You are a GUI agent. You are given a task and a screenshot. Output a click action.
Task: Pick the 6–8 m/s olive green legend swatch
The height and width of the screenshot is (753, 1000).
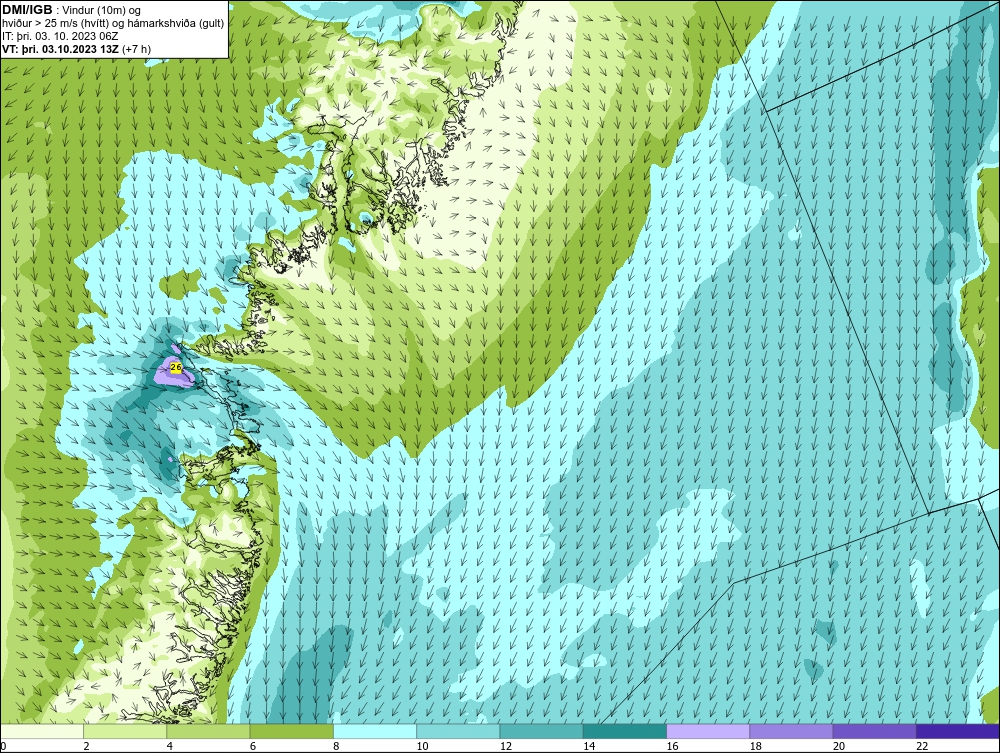pos(291,731)
